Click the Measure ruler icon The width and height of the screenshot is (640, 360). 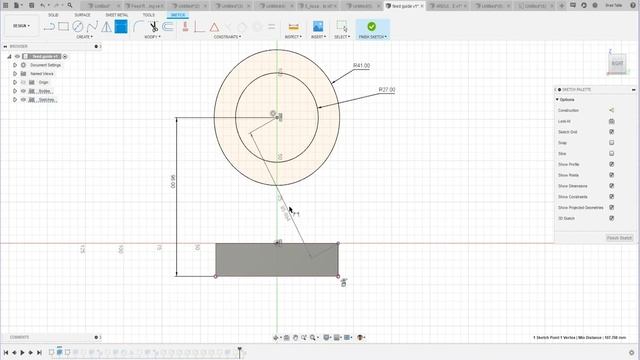click(293, 27)
